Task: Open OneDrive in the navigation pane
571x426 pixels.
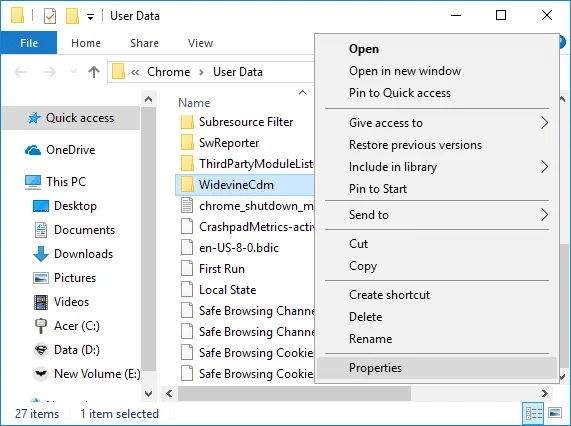Action: 71,150
